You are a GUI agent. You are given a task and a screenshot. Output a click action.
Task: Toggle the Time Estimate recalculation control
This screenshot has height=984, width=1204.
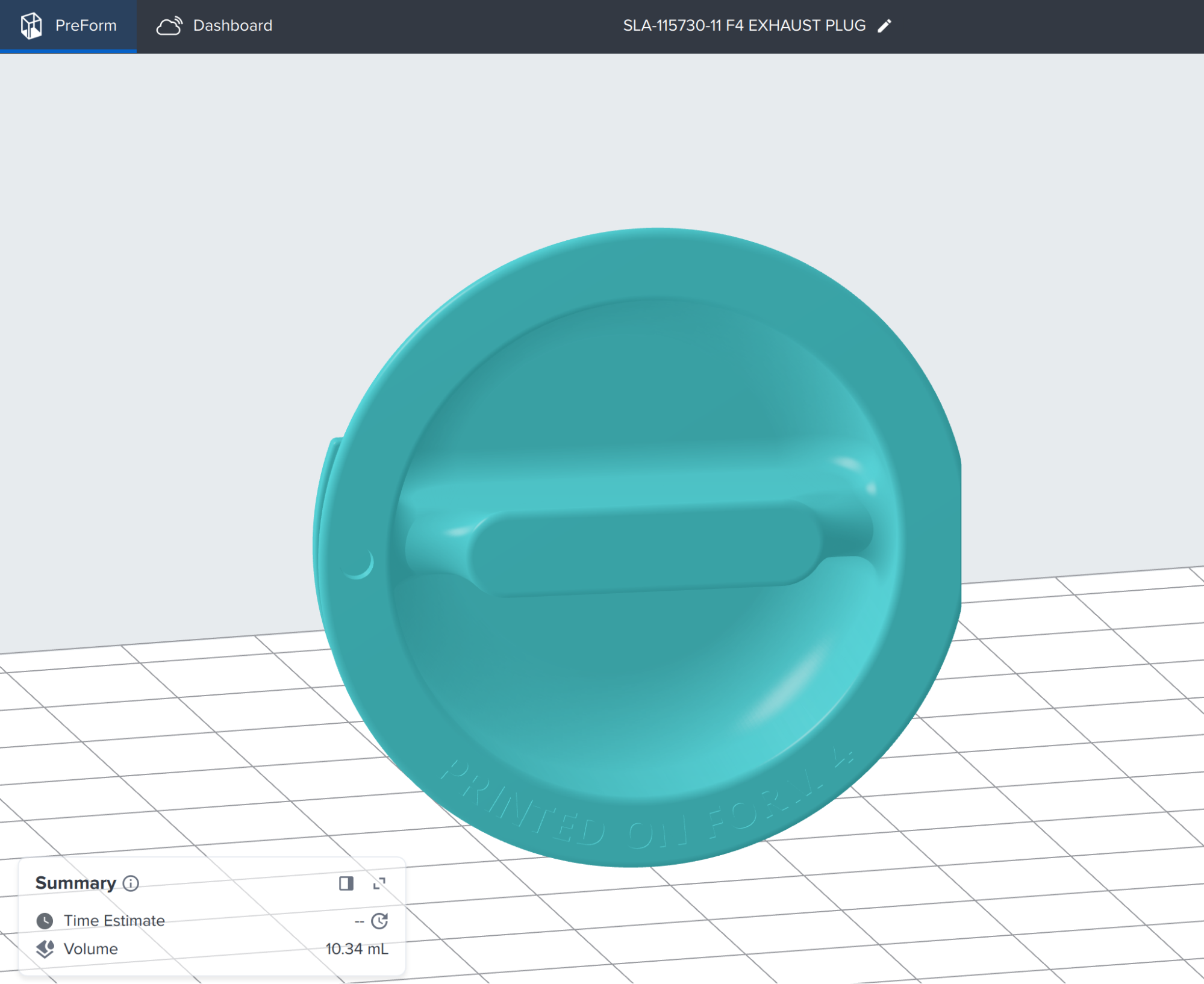[x=379, y=920]
